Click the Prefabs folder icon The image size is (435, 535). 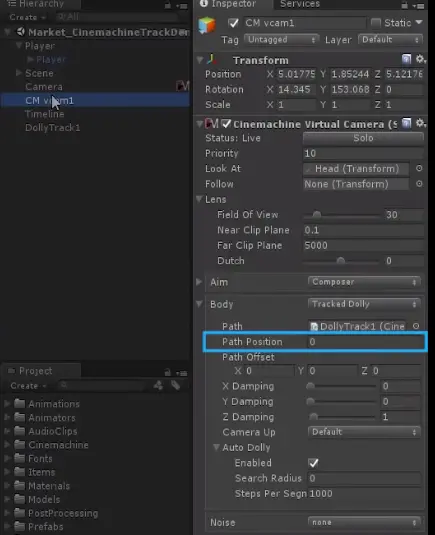coord(20,526)
